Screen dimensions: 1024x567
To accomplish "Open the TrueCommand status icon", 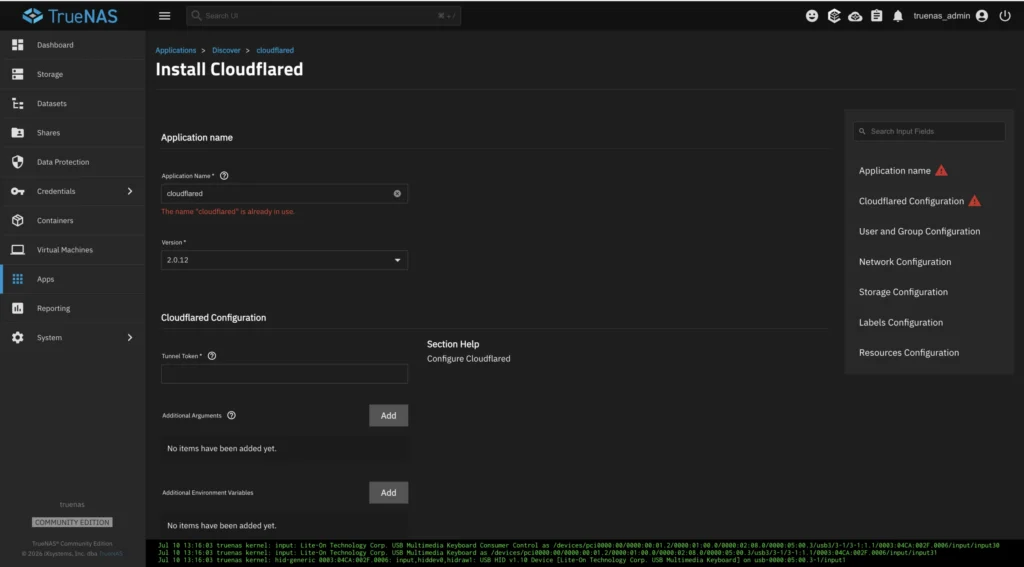I will [x=834, y=16].
